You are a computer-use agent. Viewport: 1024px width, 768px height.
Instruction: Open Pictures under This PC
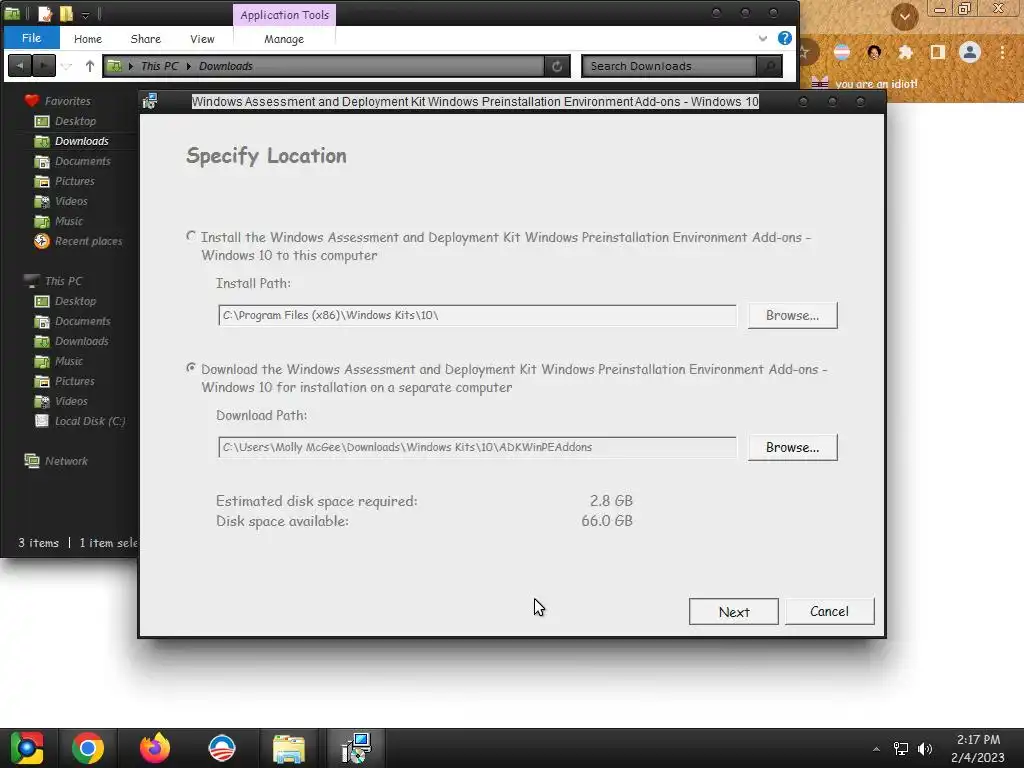tap(74, 381)
